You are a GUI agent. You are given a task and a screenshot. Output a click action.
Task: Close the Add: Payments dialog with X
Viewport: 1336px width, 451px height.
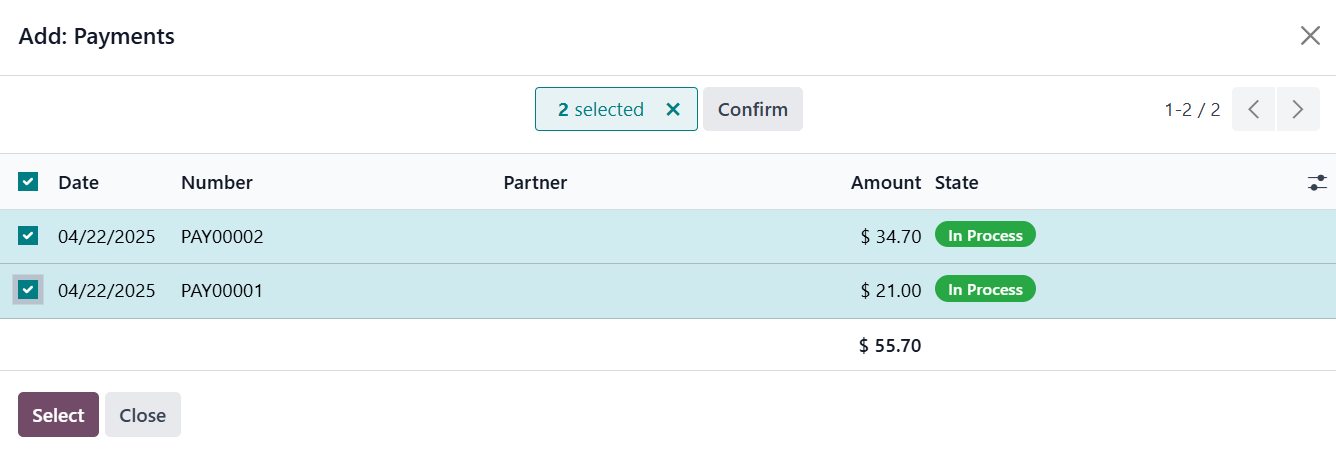[x=1310, y=36]
